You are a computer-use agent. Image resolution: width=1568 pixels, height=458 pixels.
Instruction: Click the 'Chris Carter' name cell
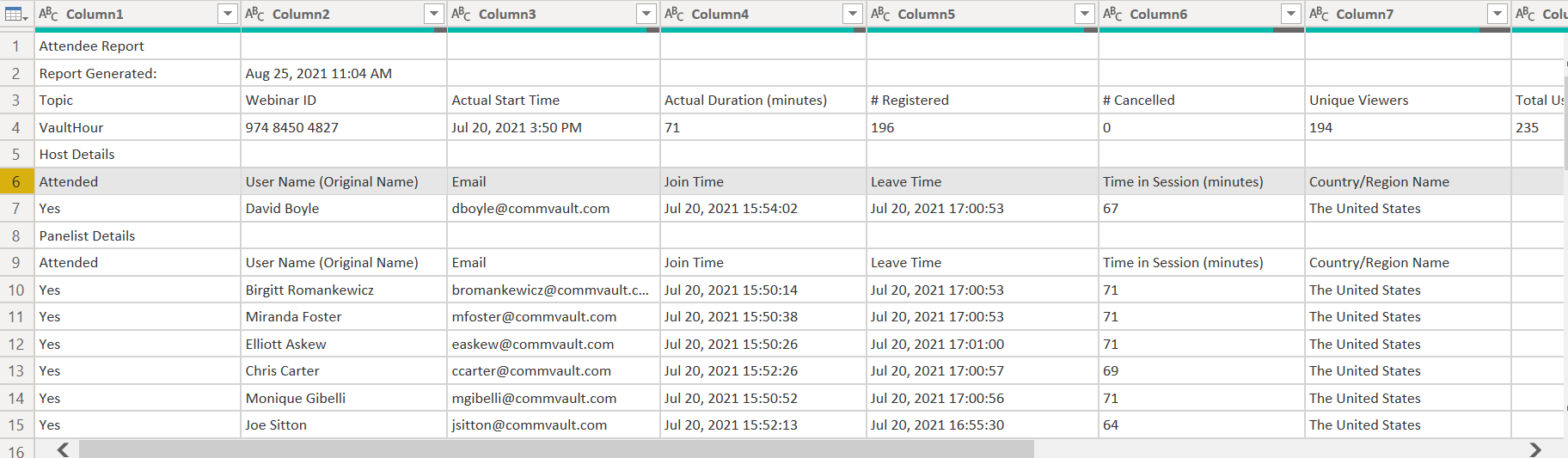(344, 370)
